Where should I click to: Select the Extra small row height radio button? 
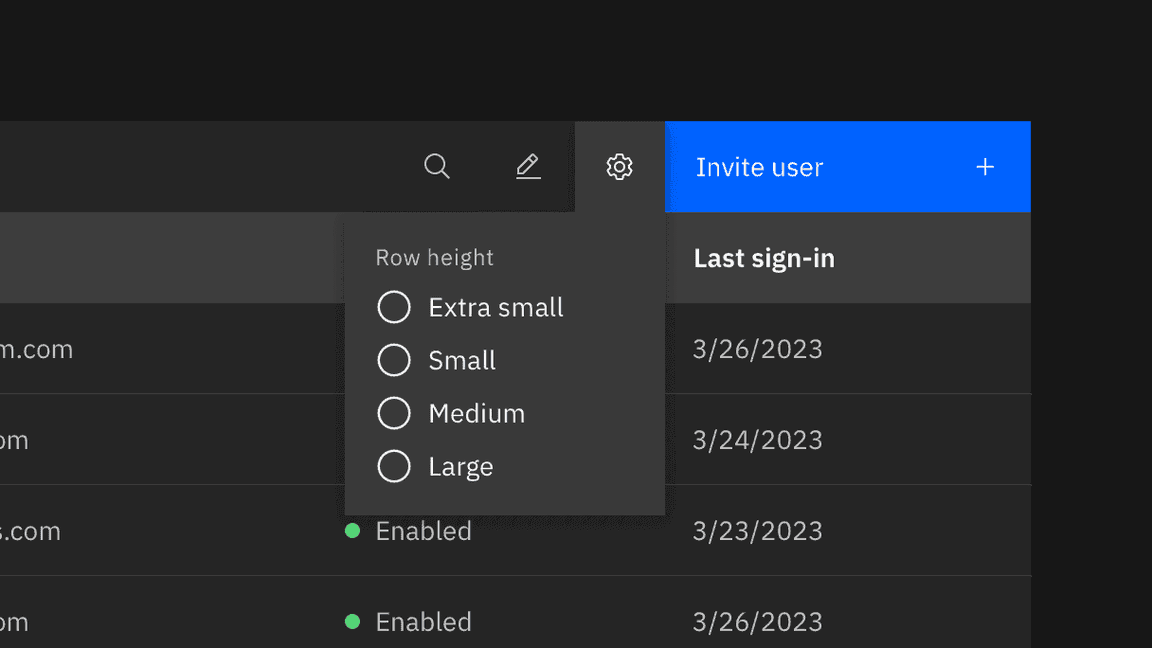click(x=394, y=307)
